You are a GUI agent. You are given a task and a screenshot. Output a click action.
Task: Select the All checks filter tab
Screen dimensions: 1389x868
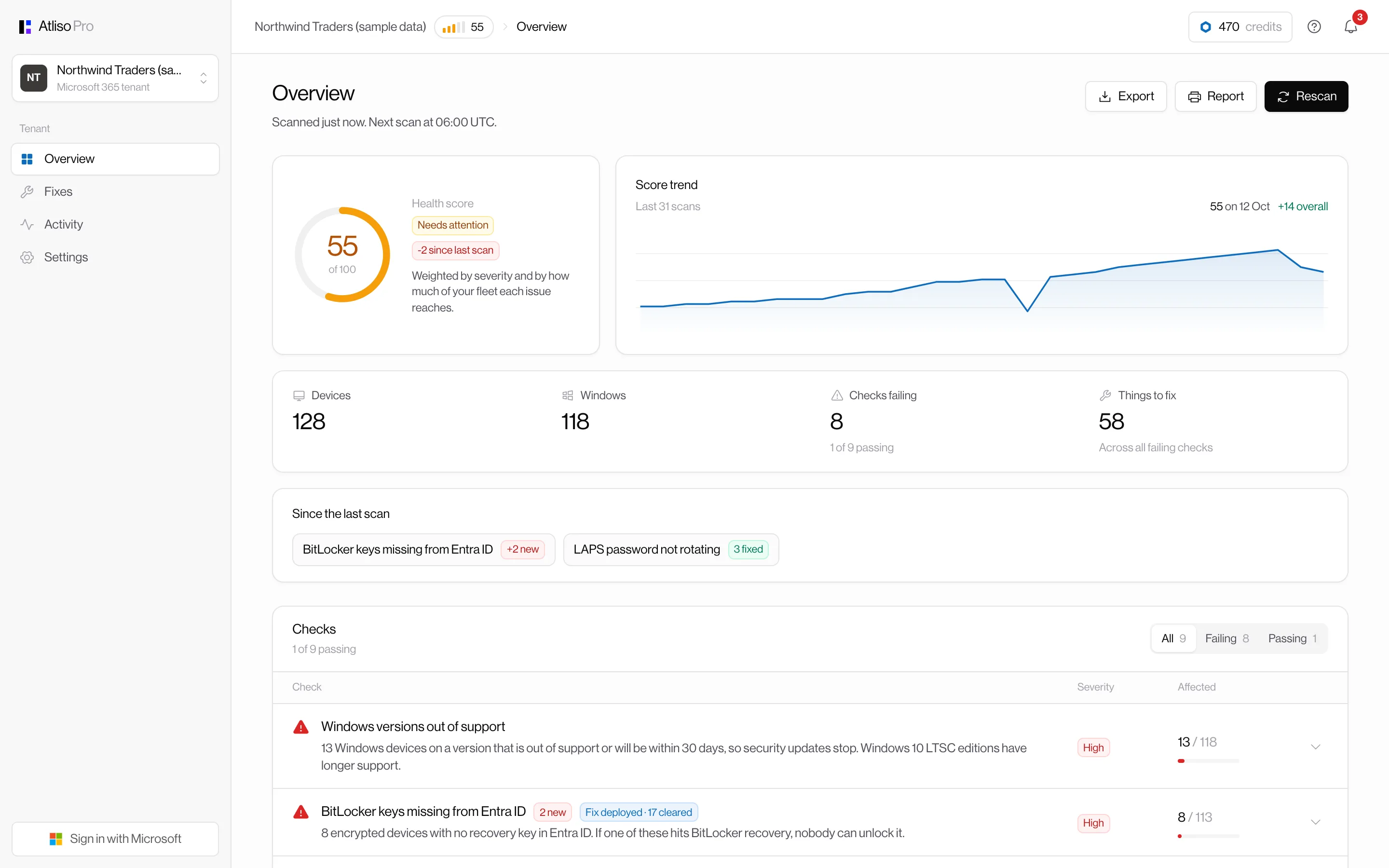tap(1174, 638)
